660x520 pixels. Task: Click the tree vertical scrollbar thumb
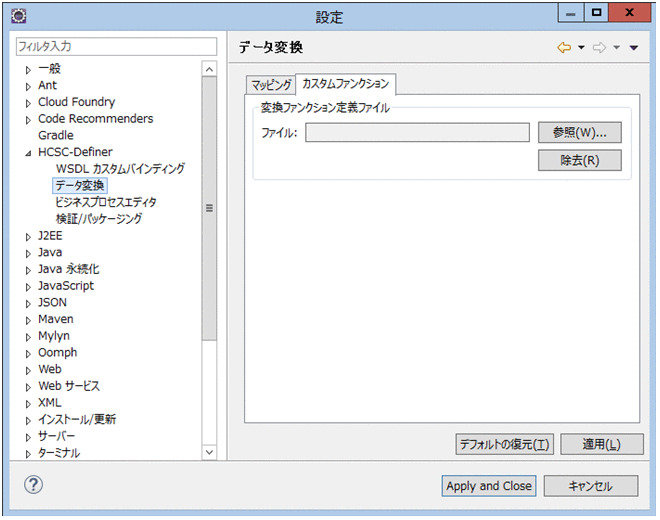coord(209,208)
